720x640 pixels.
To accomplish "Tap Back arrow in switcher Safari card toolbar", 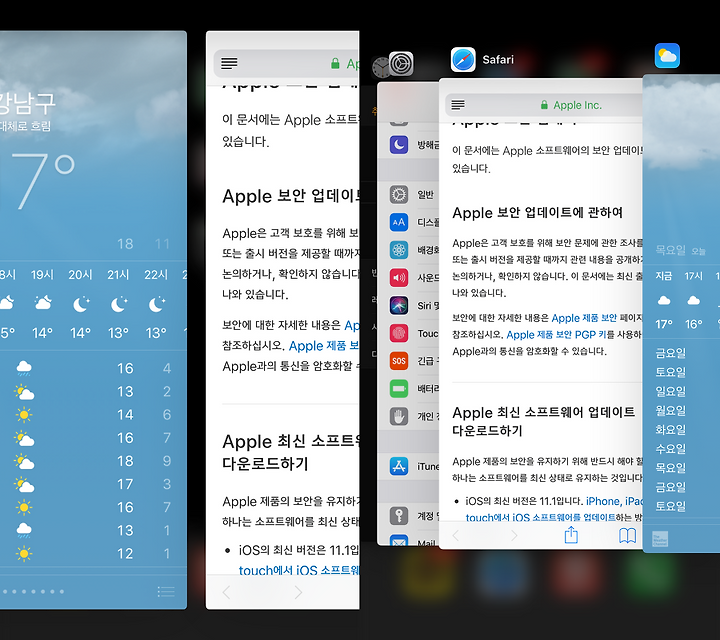I will point(456,535).
